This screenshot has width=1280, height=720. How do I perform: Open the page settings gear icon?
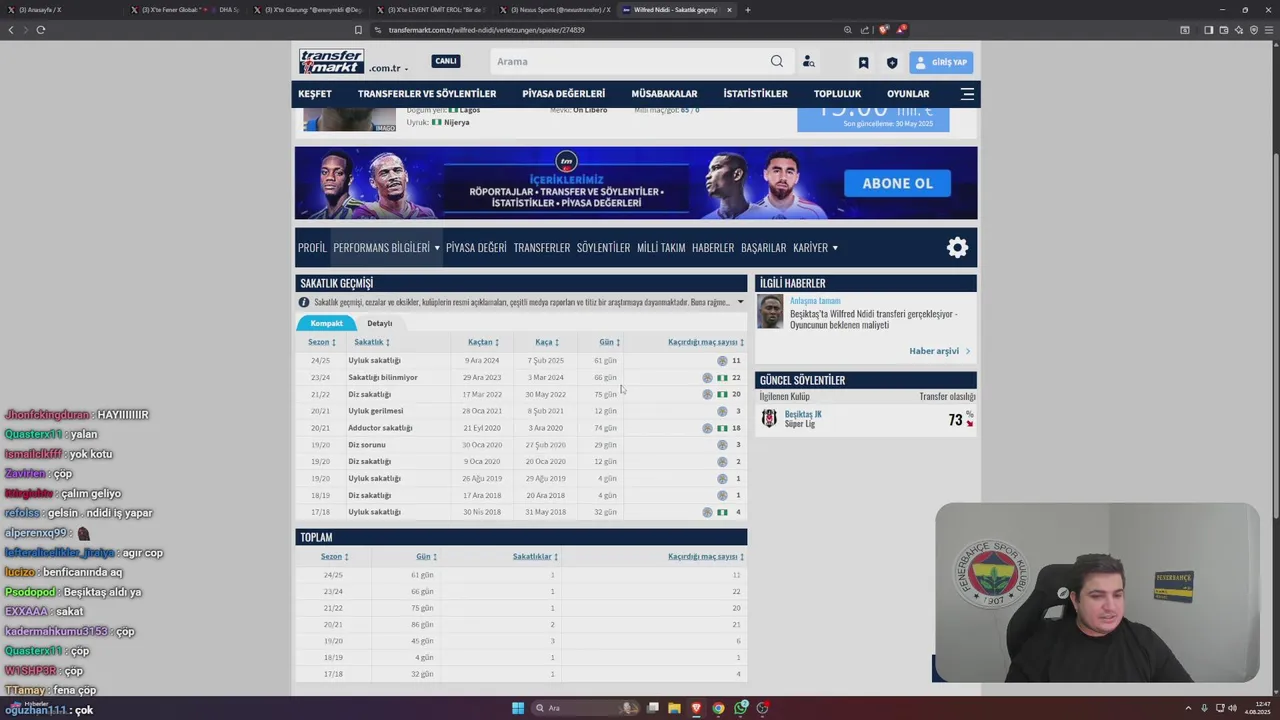[x=957, y=247]
